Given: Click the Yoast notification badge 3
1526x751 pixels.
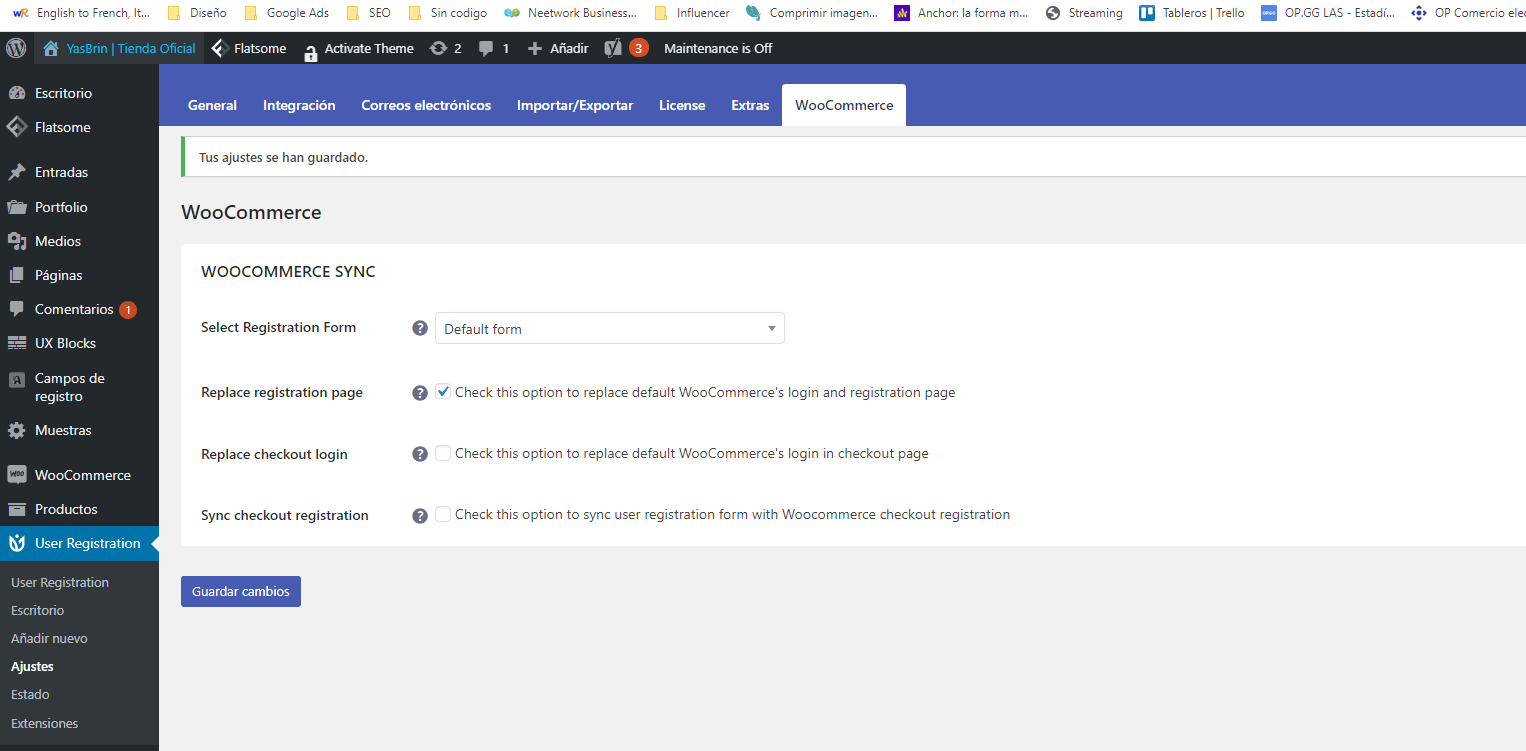Looking at the screenshot, I should click(639, 48).
